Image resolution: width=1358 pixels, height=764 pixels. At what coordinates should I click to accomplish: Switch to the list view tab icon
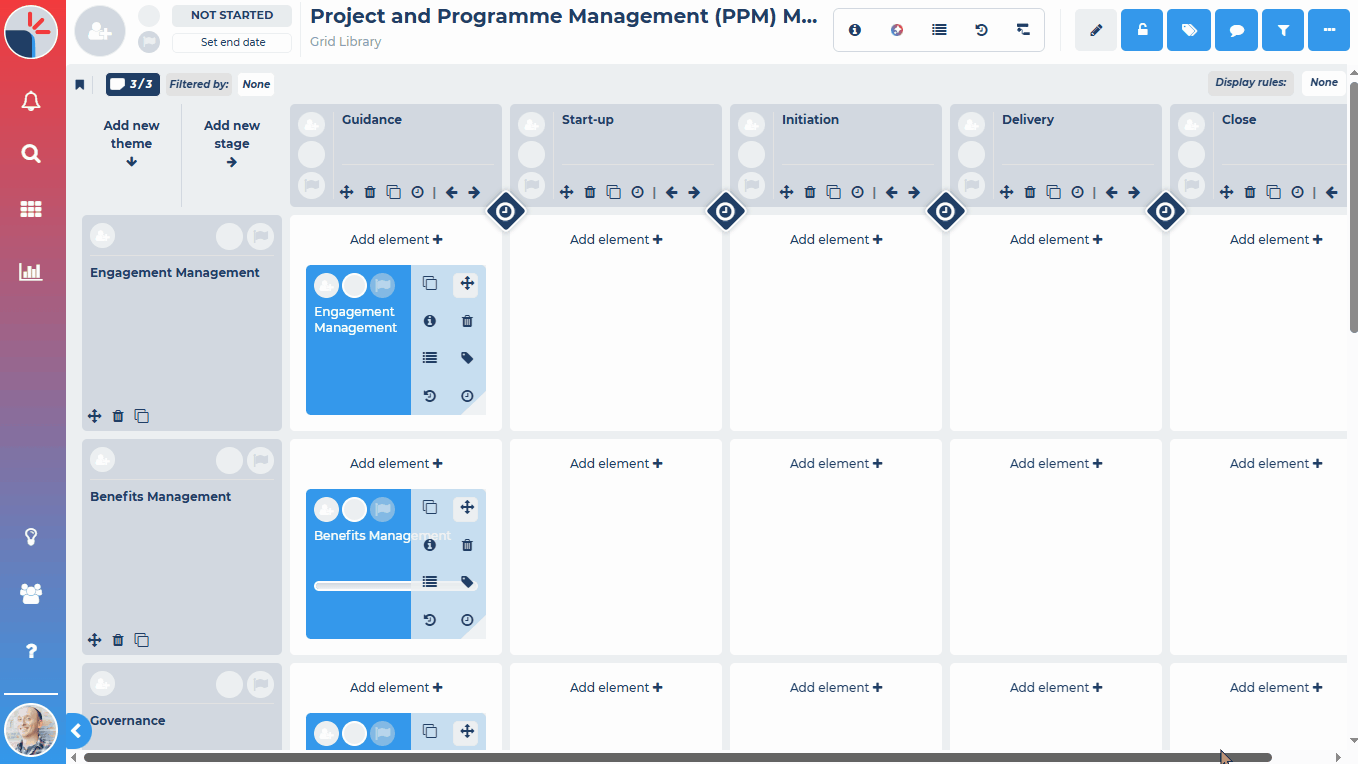click(x=939, y=30)
